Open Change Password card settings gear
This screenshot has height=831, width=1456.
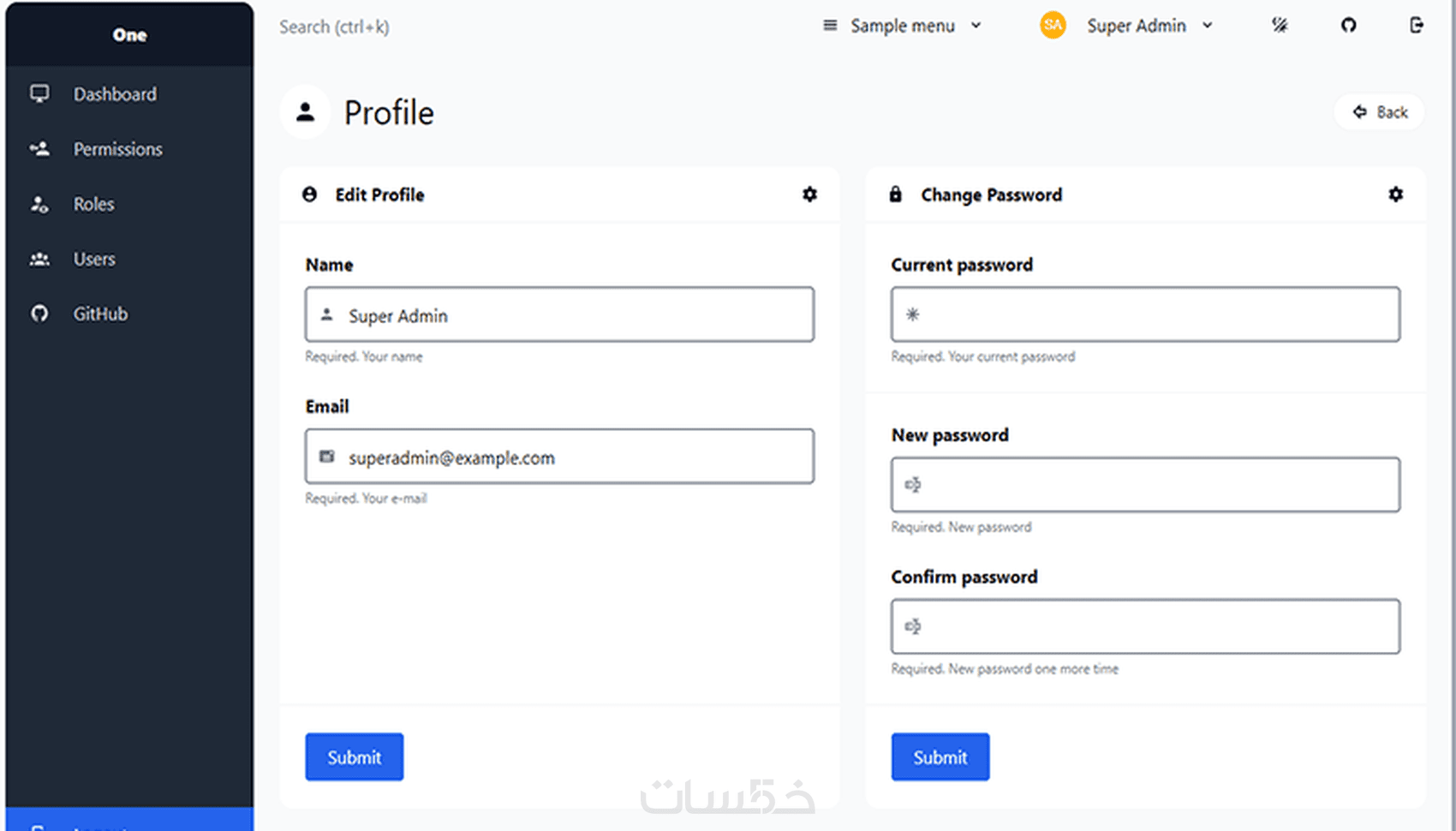(x=1395, y=194)
